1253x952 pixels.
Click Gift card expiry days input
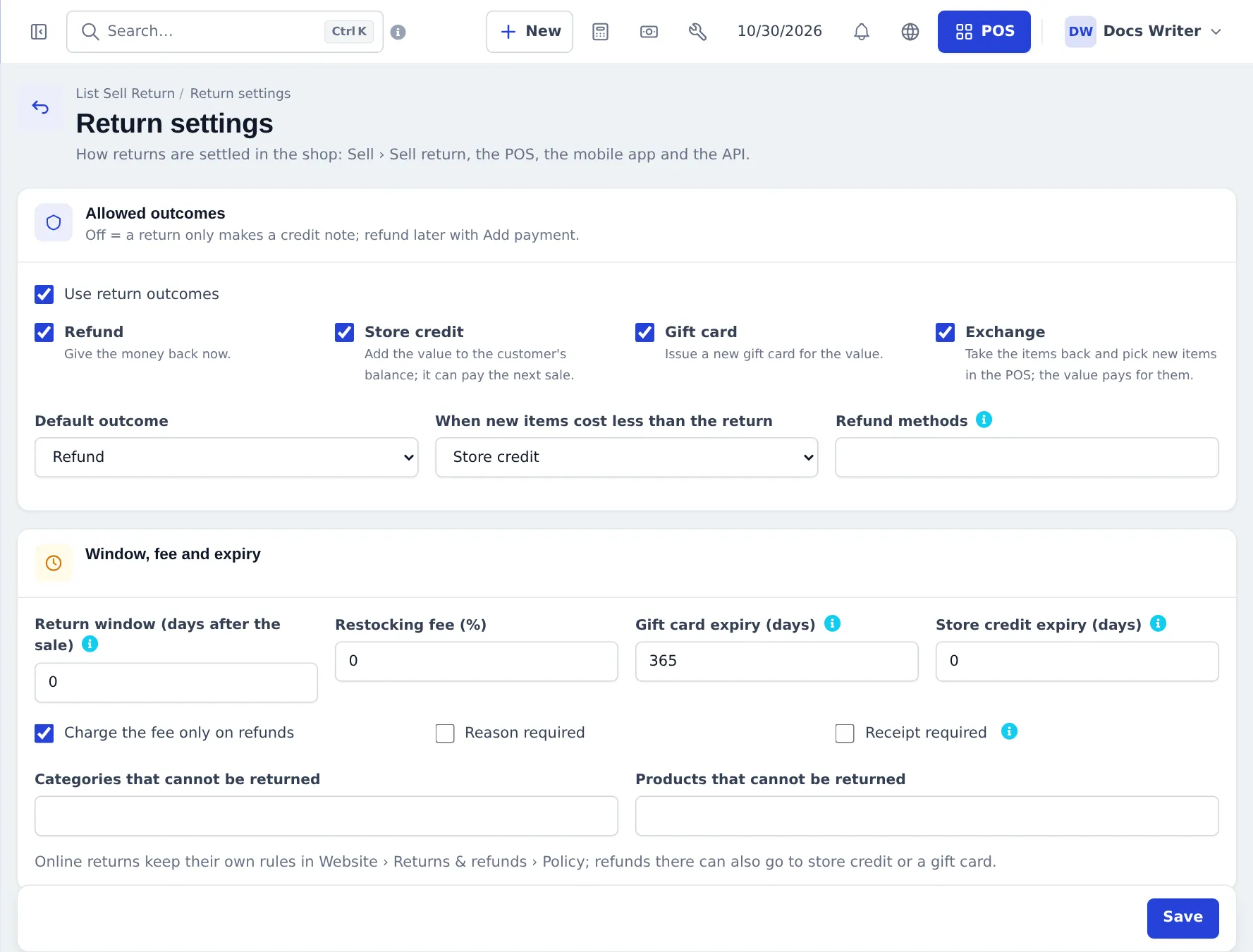pos(777,661)
